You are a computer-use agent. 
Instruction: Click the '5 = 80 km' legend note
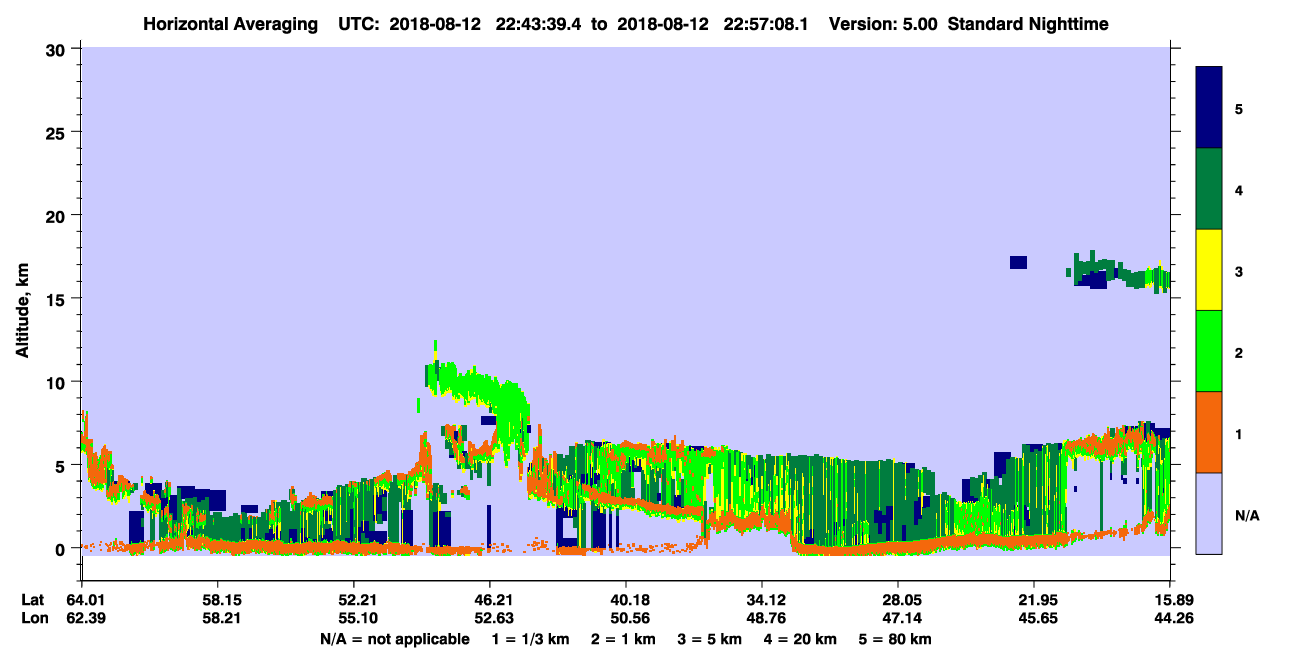click(x=897, y=639)
